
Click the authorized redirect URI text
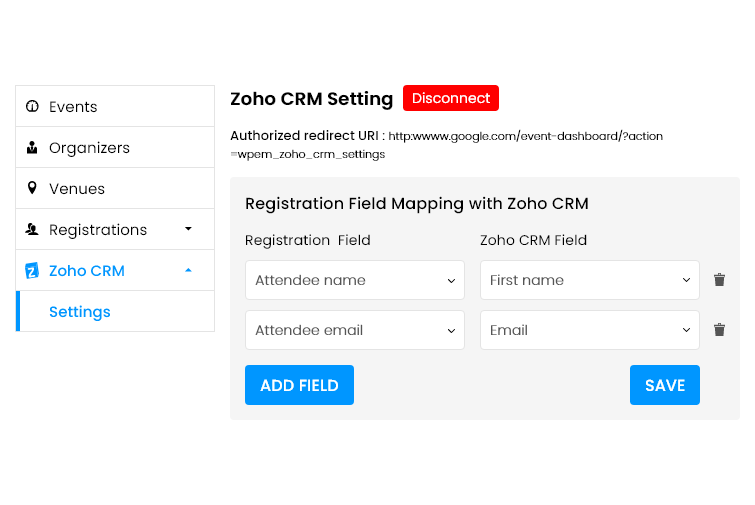click(x=446, y=145)
